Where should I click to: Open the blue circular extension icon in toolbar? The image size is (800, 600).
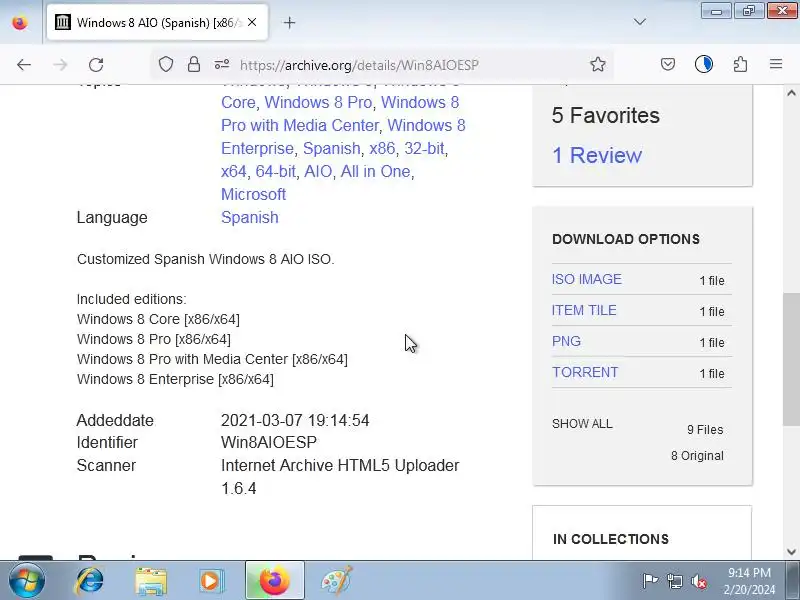coord(704,64)
